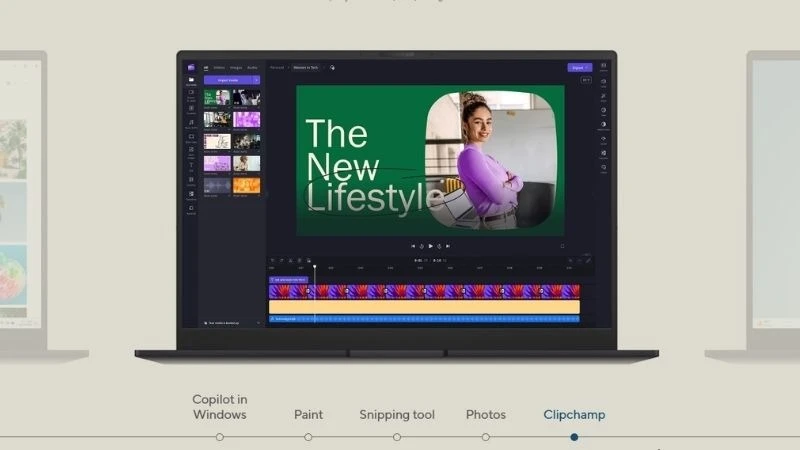Open the half-filled circle Adjust colors icon
The image size is (800, 450).
coord(604,124)
